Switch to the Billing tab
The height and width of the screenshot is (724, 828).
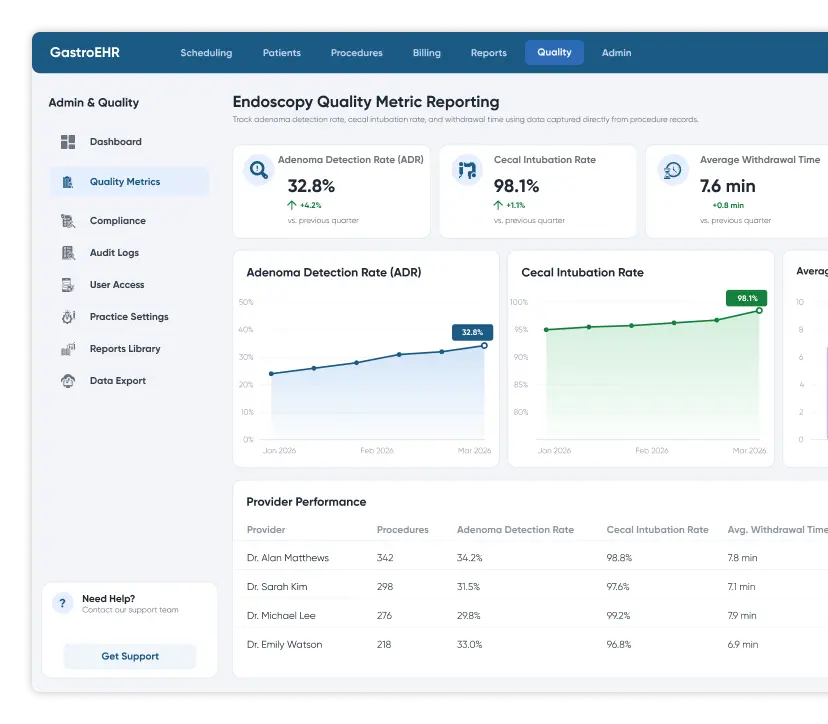(427, 53)
